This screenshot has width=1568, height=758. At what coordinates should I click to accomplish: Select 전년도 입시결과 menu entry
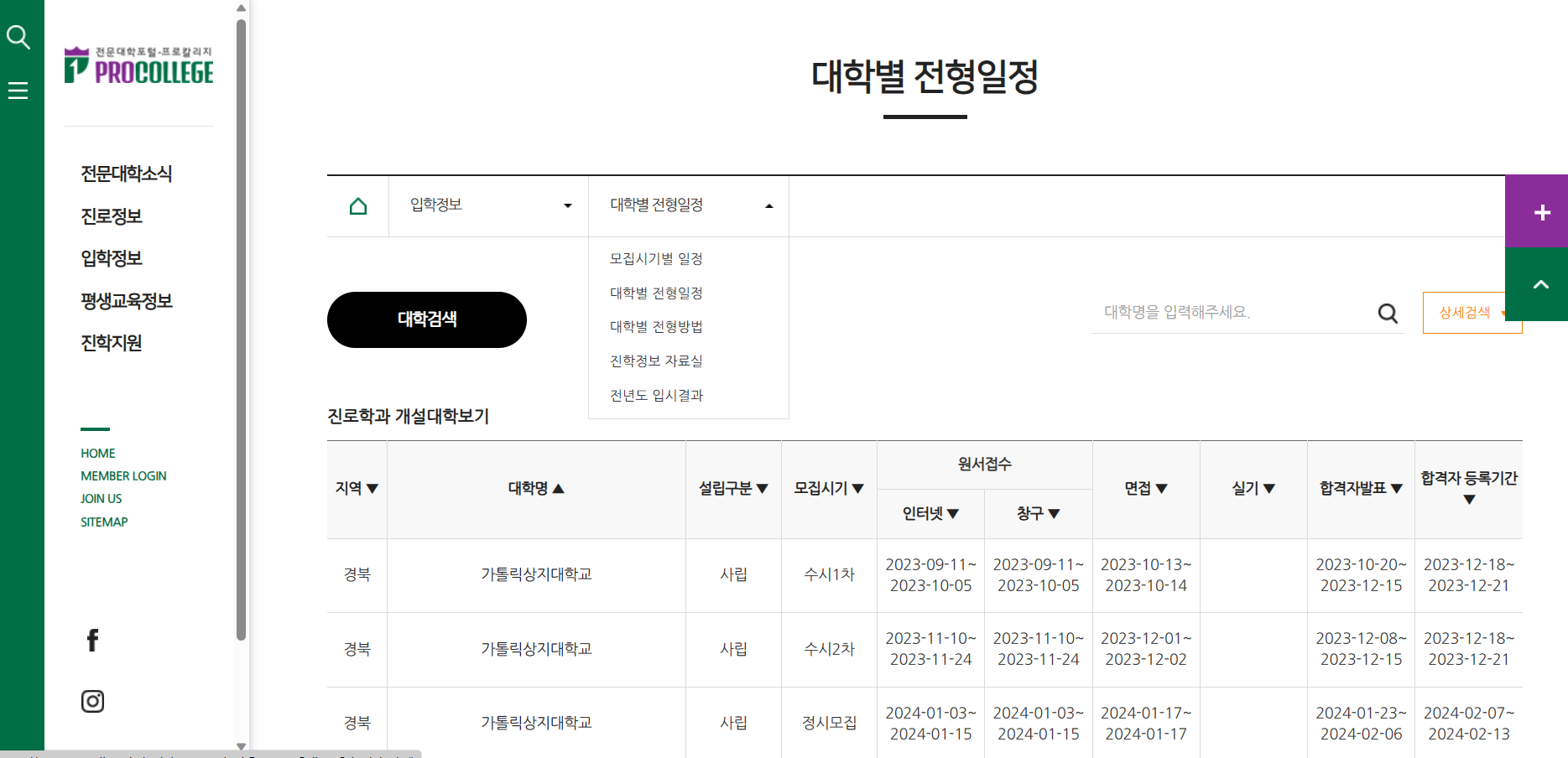656,396
